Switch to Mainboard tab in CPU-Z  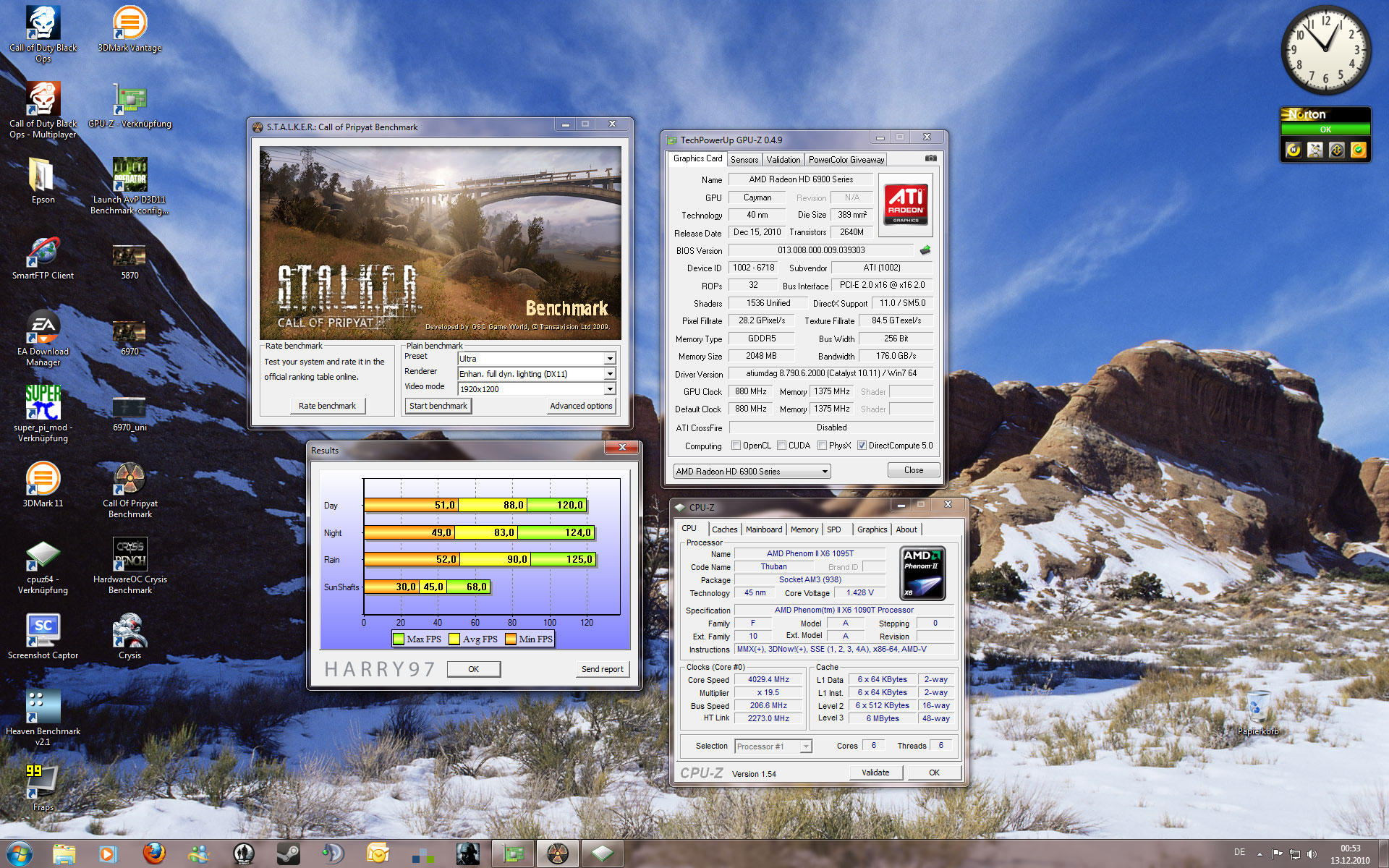tap(764, 529)
